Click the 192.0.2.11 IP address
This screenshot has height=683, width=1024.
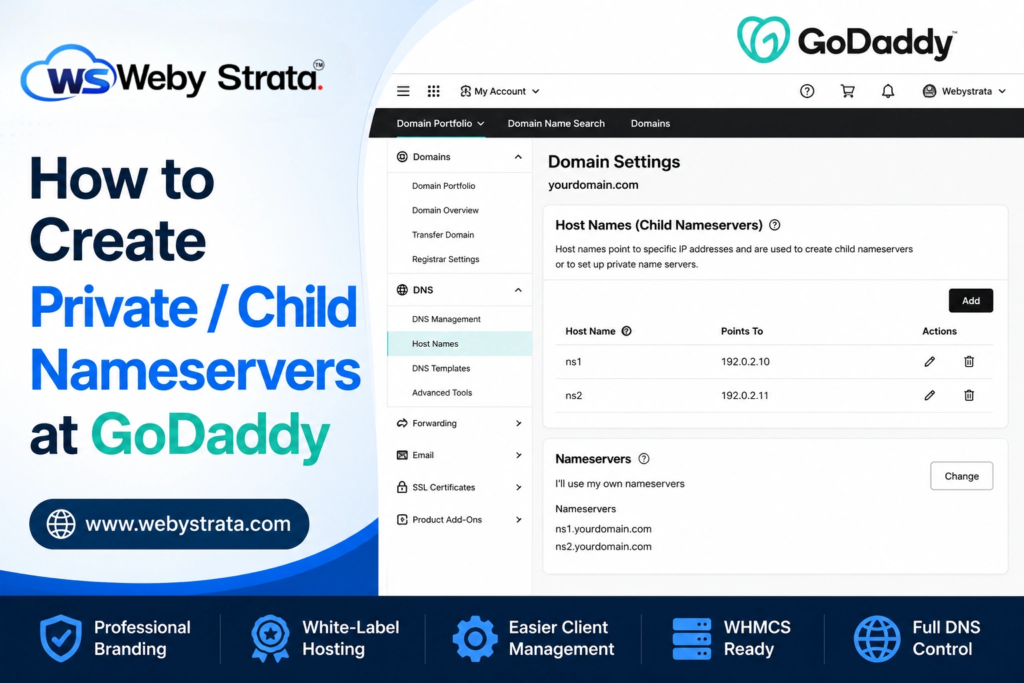[744, 396]
